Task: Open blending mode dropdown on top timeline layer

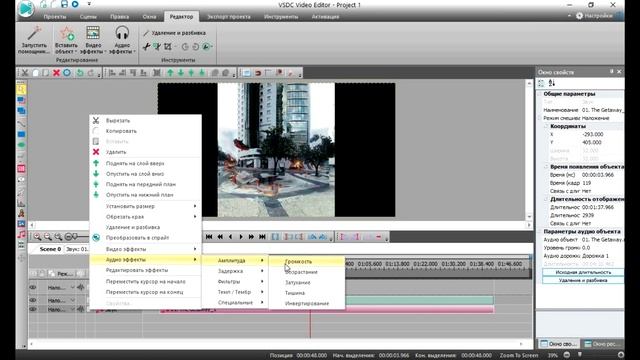Action: (x=72, y=287)
